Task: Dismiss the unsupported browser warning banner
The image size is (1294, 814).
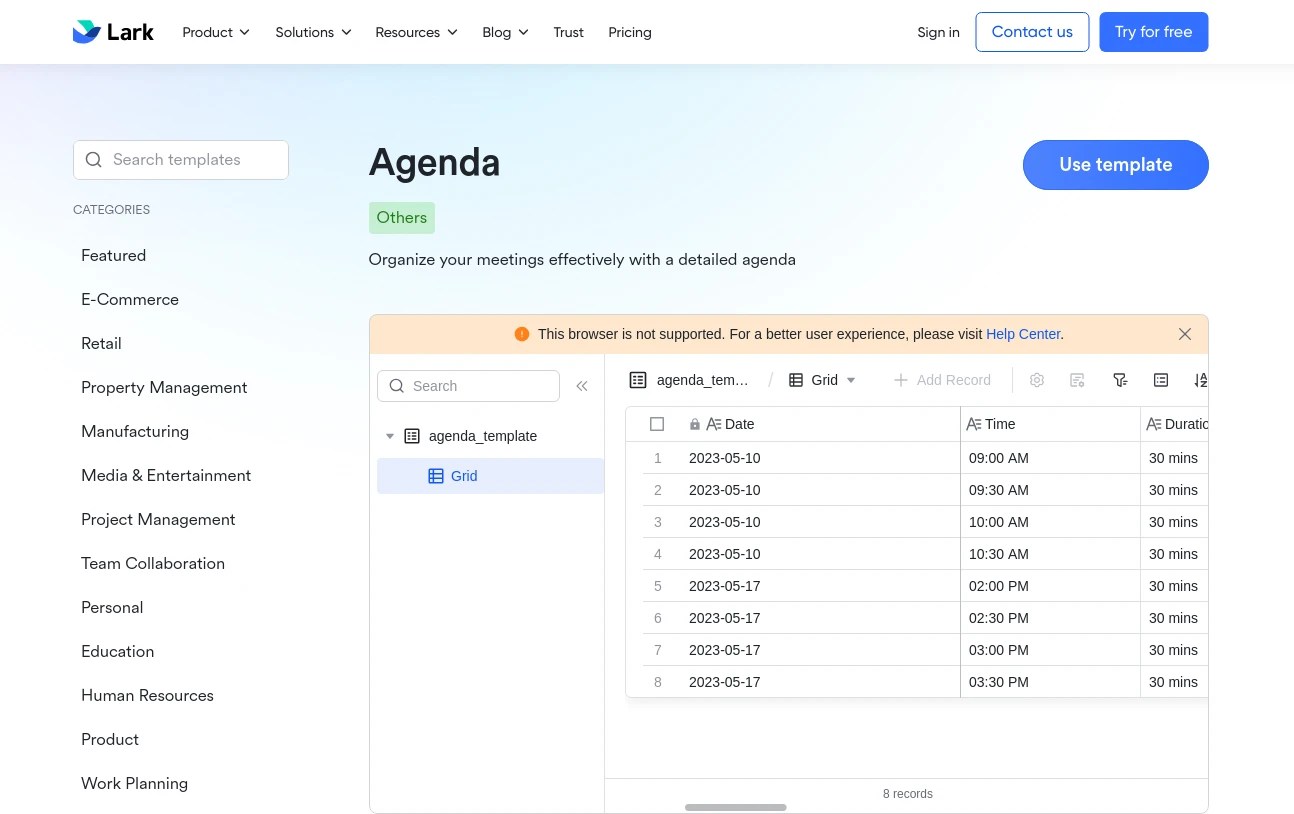Action: click(x=1185, y=334)
